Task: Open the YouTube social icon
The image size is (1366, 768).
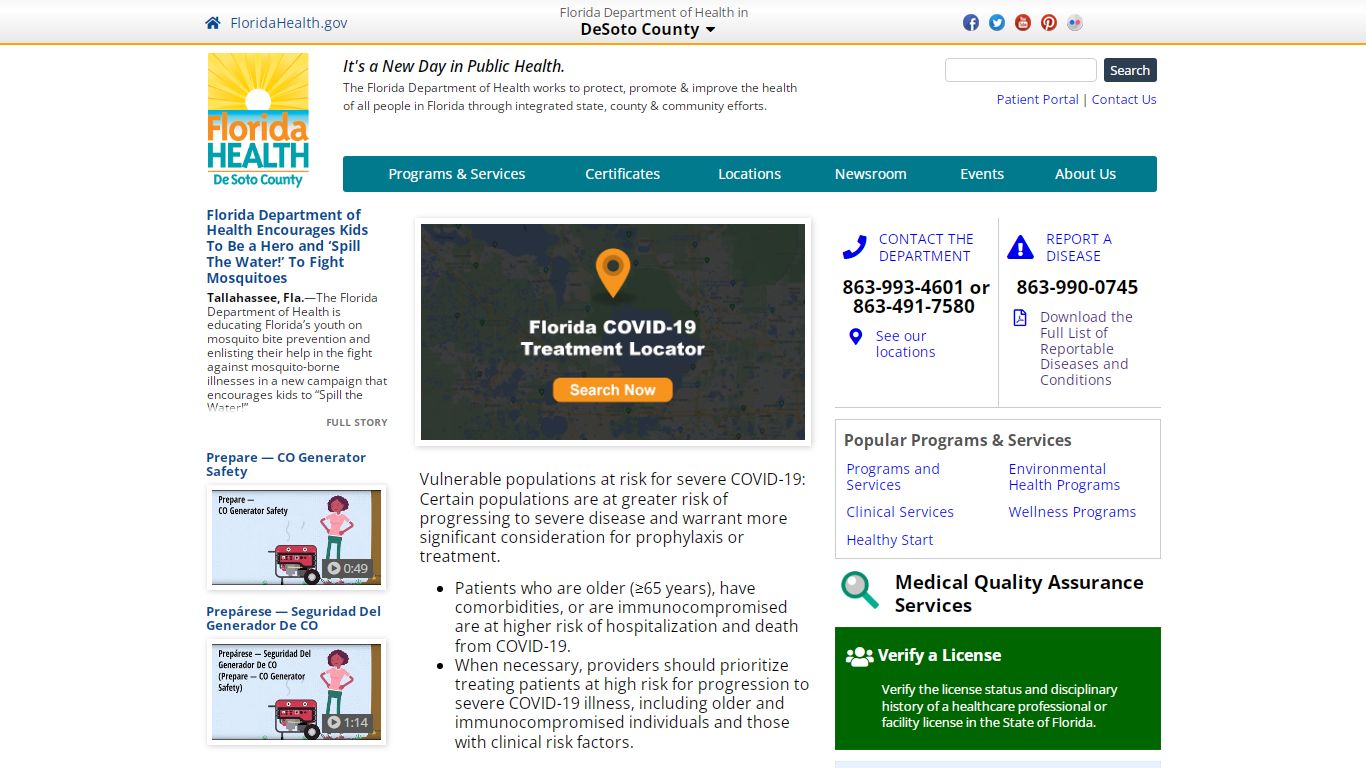Action: 1023,22
